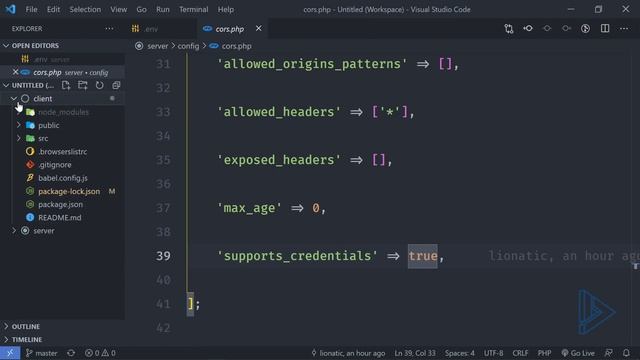Open the Run menu

click(x=162, y=9)
